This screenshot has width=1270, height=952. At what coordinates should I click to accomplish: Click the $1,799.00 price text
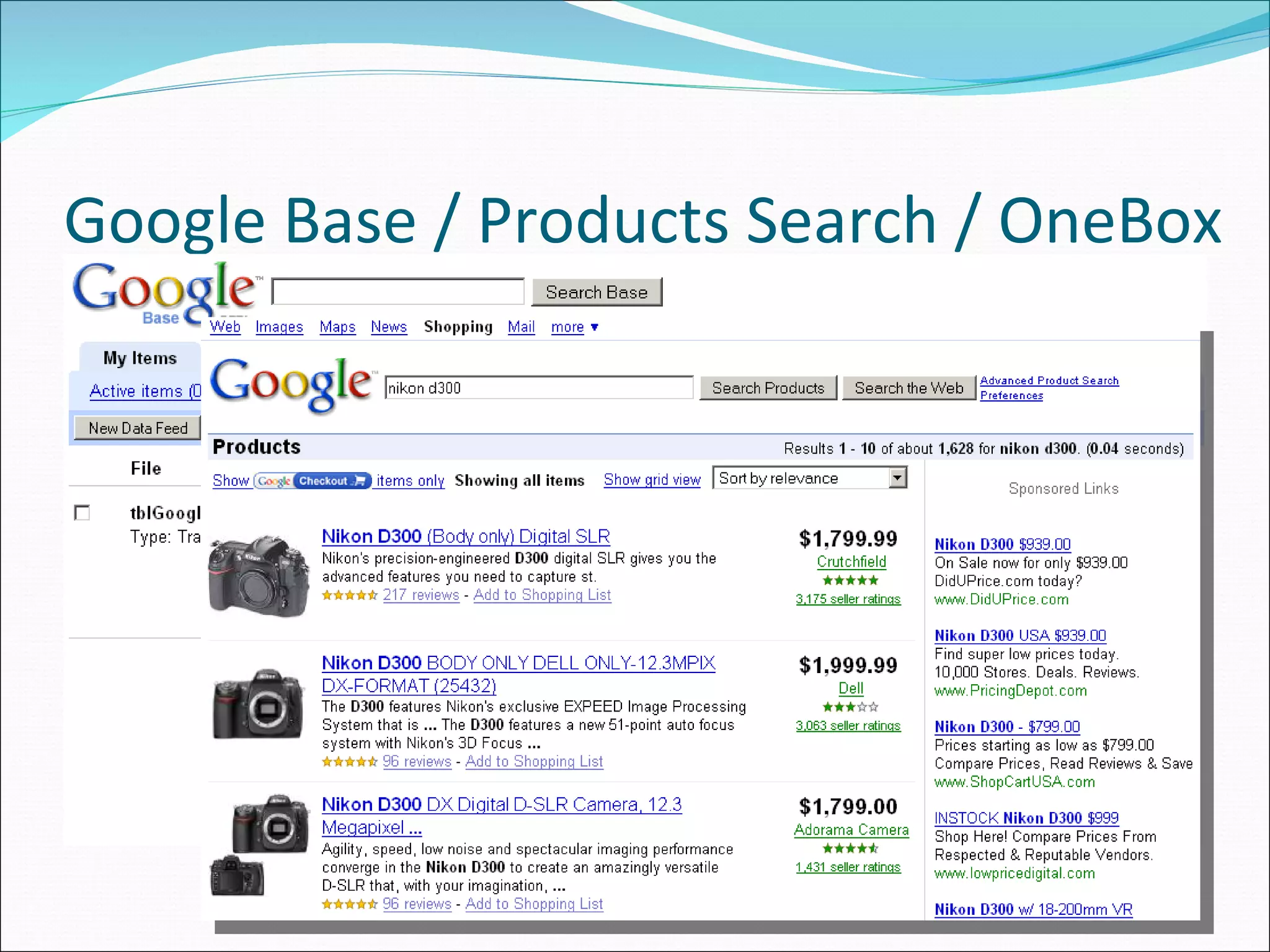[848, 806]
